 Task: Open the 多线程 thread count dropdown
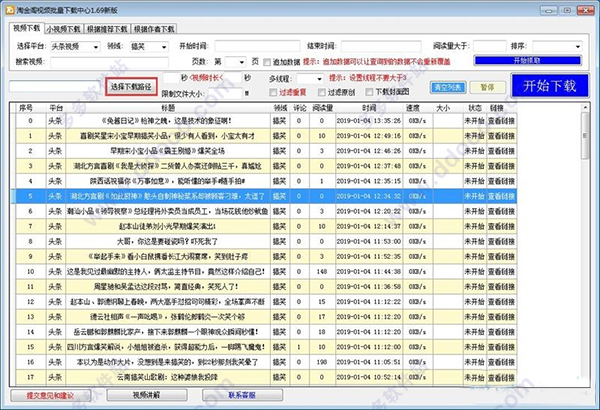point(310,79)
